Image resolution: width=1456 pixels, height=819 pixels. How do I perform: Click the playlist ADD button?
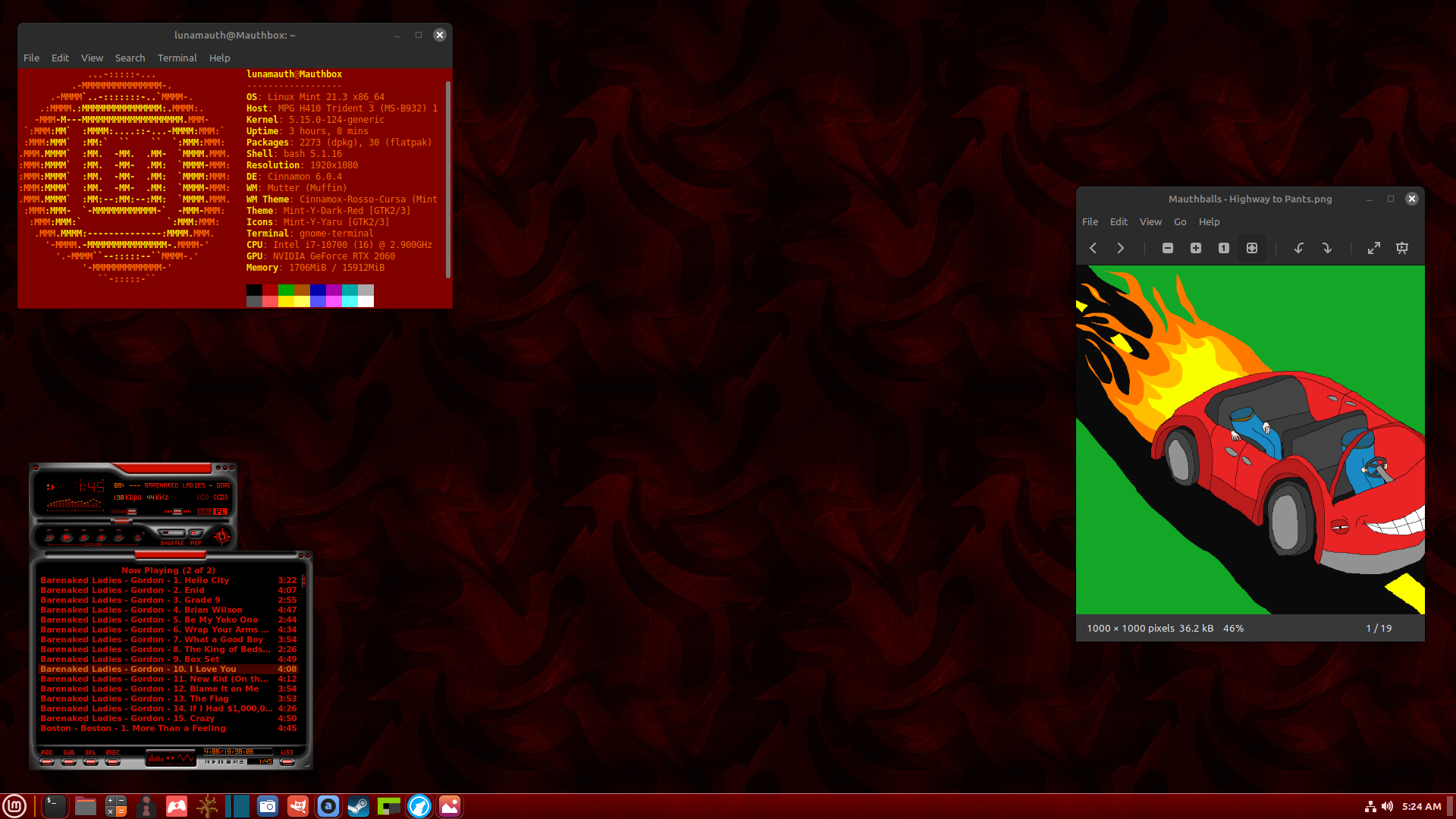[x=47, y=762]
